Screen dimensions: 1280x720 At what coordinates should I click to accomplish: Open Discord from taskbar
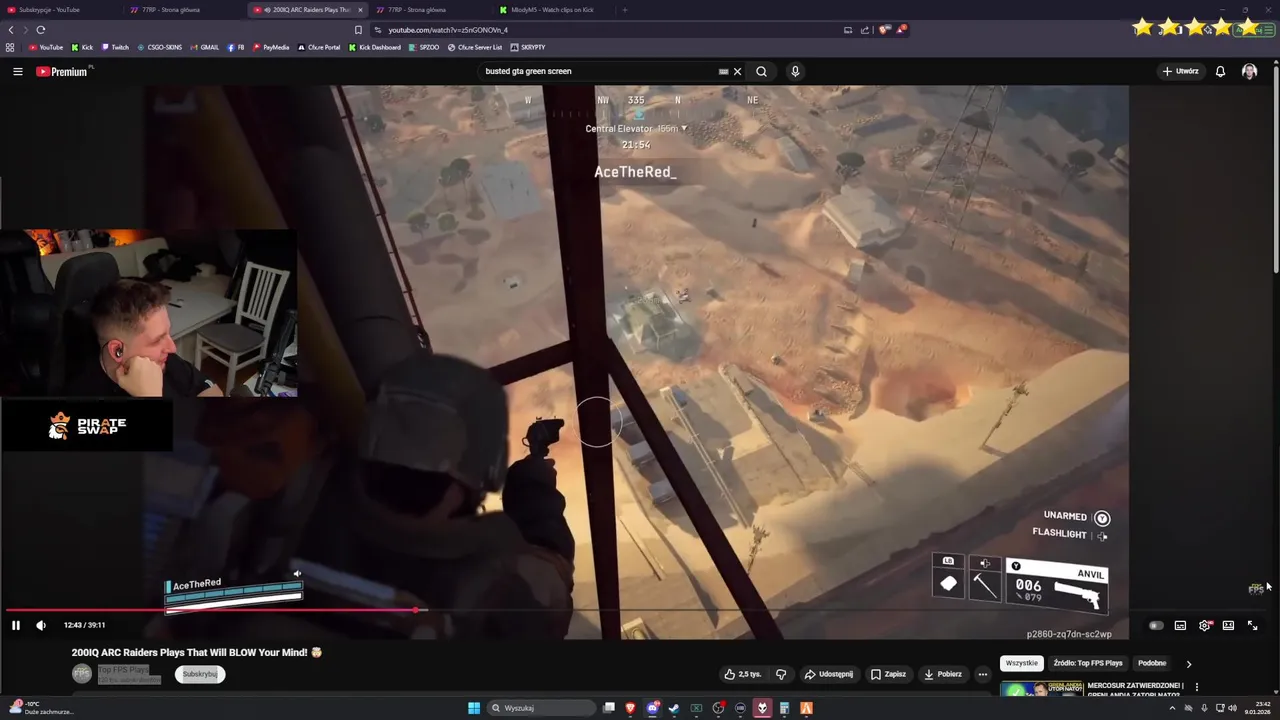coord(652,708)
